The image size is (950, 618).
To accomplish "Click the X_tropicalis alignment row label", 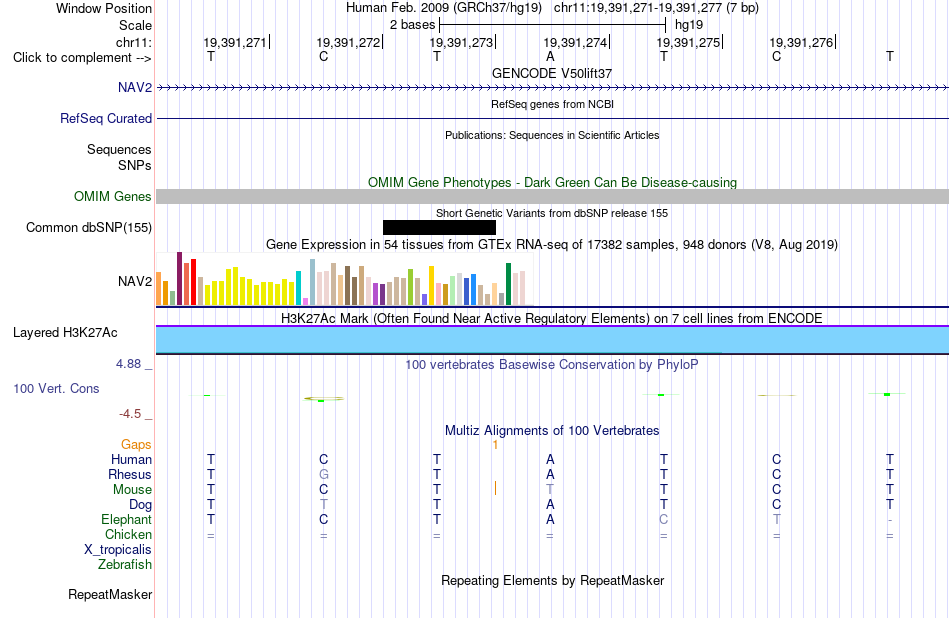I will [x=118, y=550].
